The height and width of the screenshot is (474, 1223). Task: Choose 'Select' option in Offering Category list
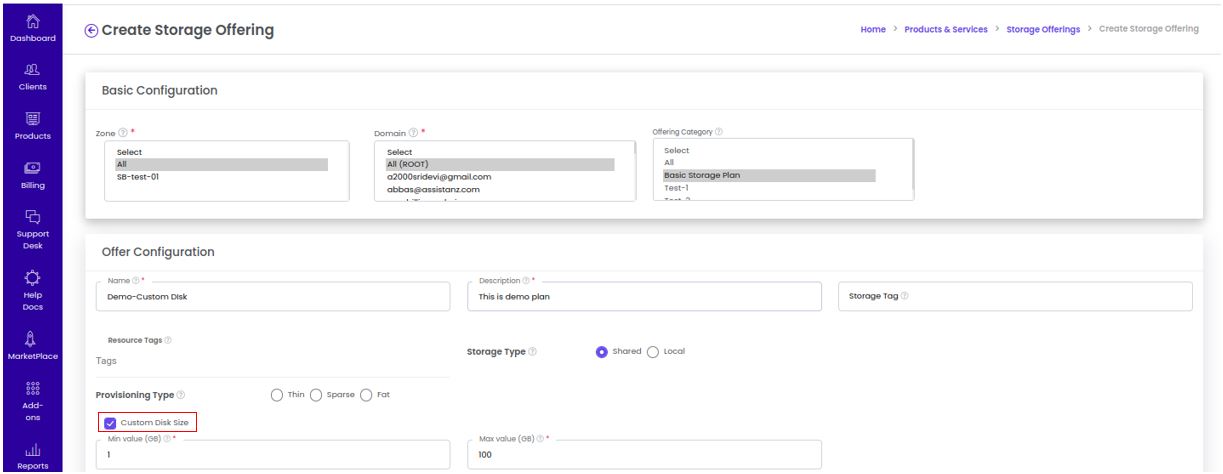[769, 150]
